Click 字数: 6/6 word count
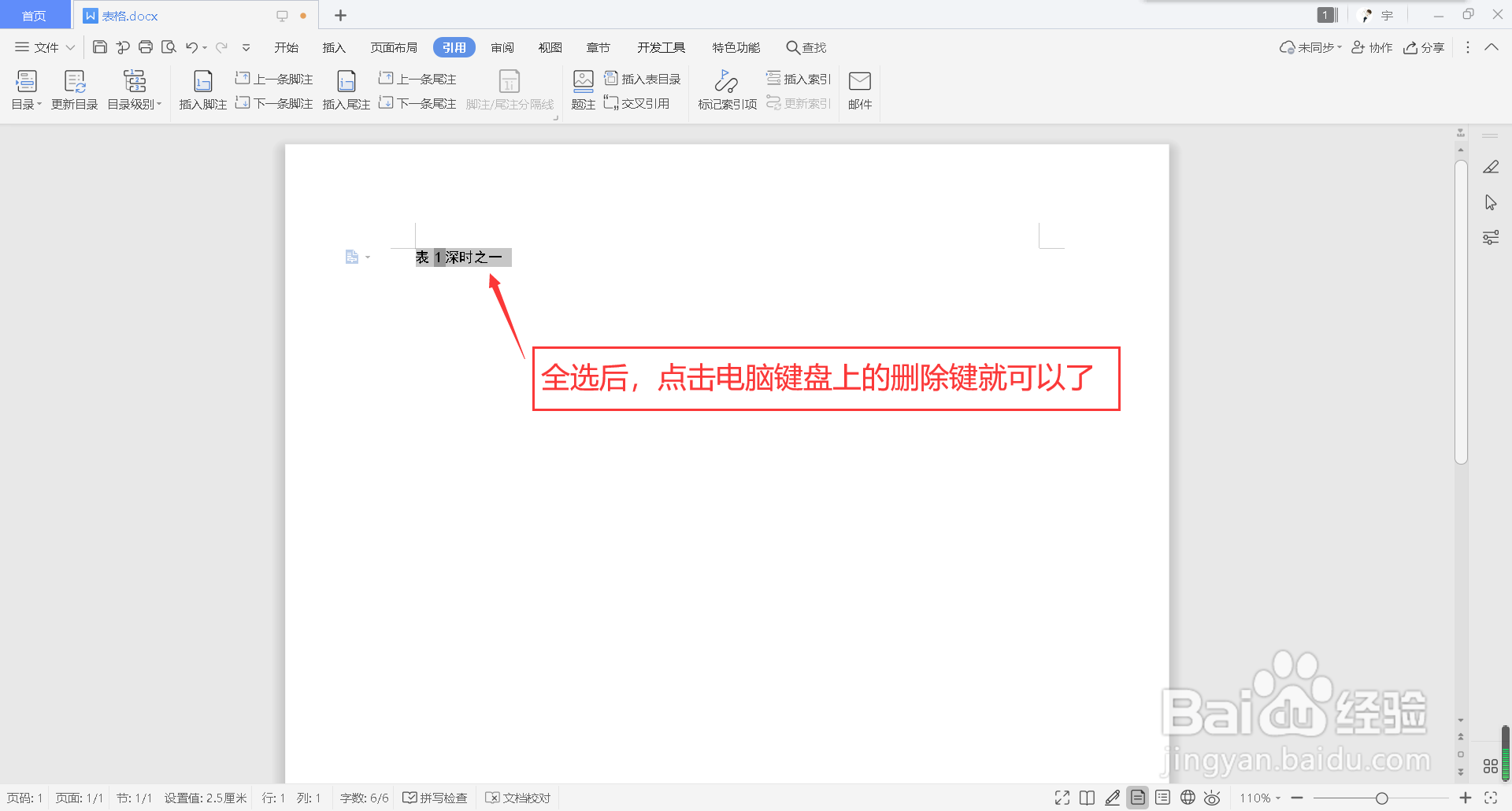The image size is (1512, 811). pyautogui.click(x=364, y=798)
